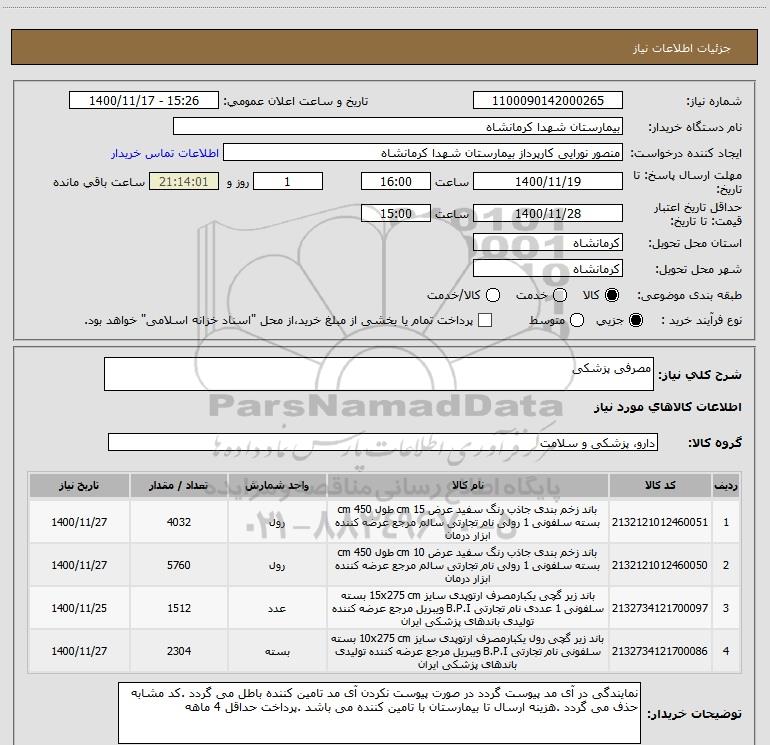
Task: Click quantity value 4032
Action: 179,522
